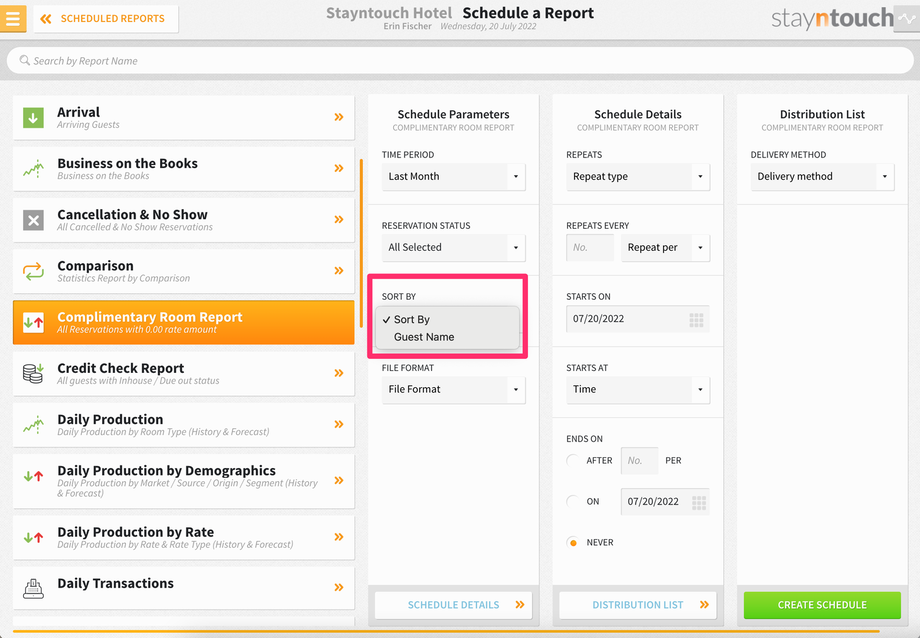The width and height of the screenshot is (920, 638).
Task: Open the File Format dropdown
Action: [x=454, y=390]
